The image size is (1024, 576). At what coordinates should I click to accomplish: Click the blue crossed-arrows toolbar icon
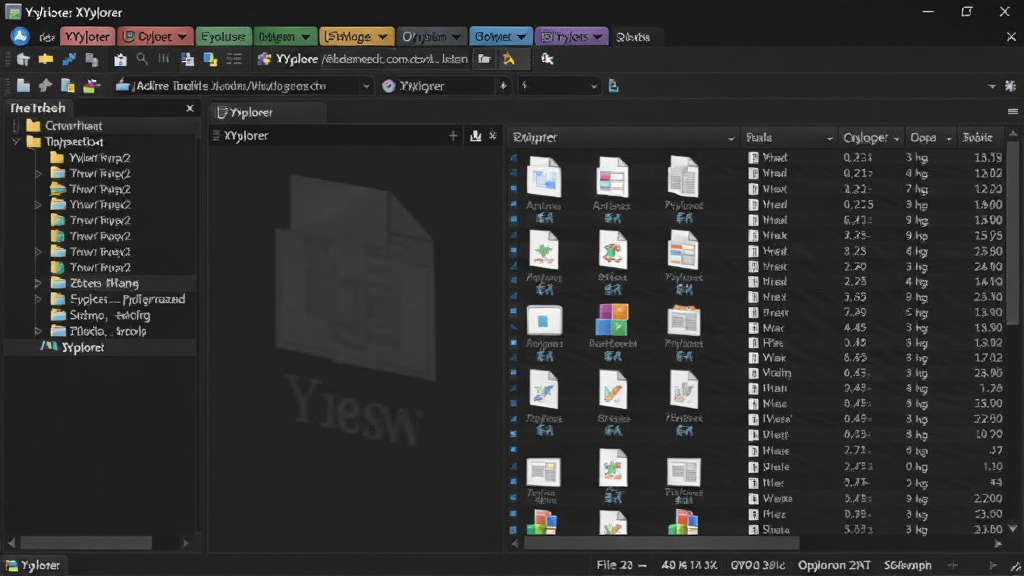pos(69,59)
